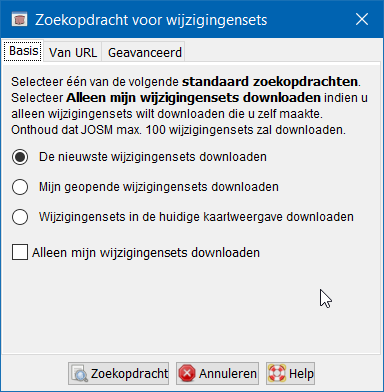The height and width of the screenshot is (392, 384).
Task: Click the red X icon beside Annuleren
Action: pos(187,373)
